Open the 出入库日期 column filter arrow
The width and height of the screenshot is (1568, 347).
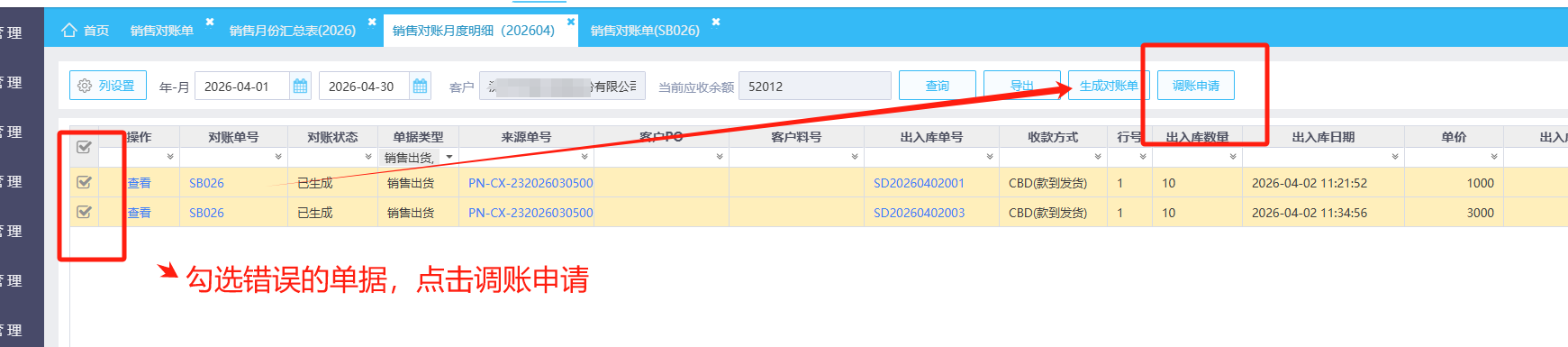point(1395,157)
